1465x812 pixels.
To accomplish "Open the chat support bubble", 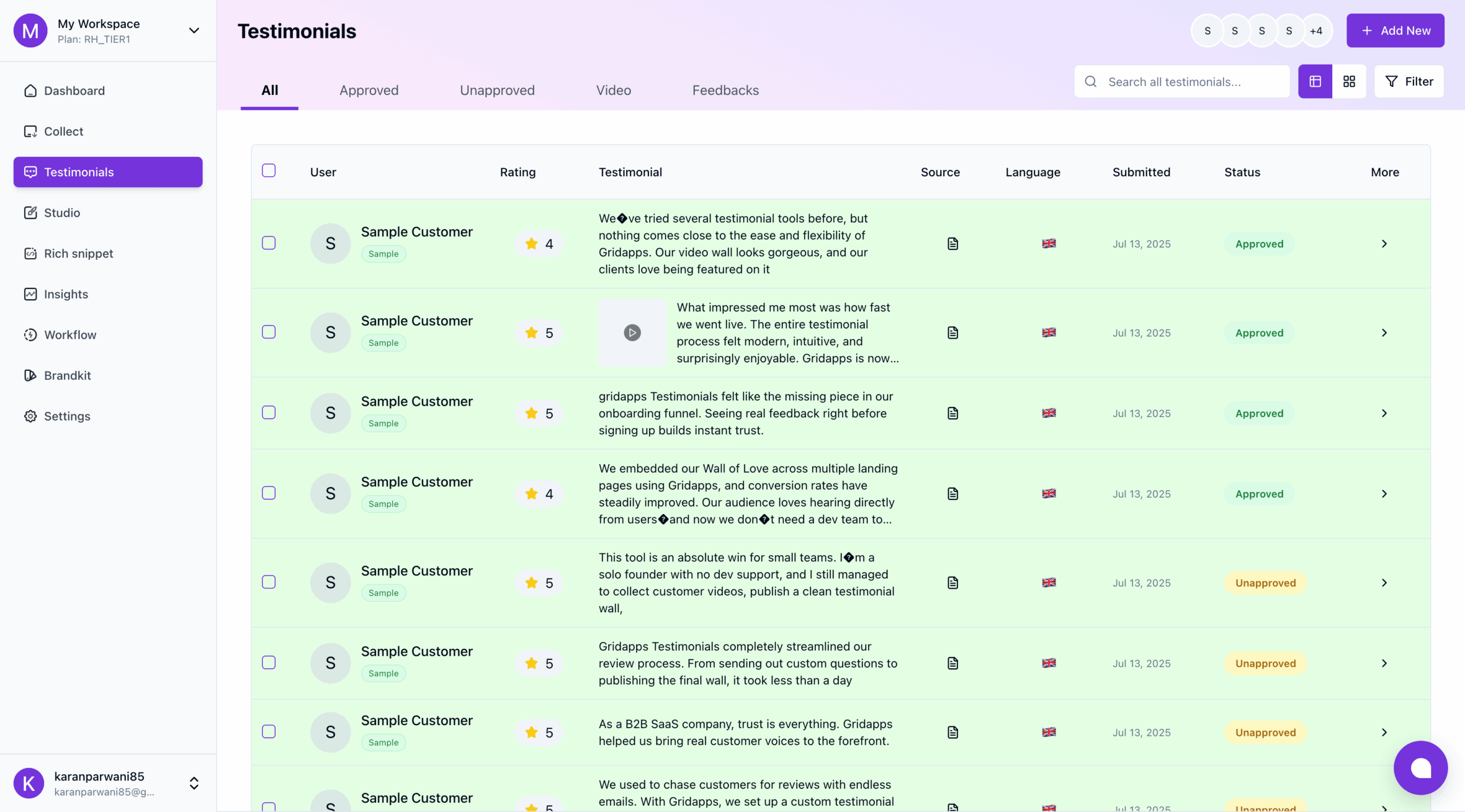I will (1420, 767).
